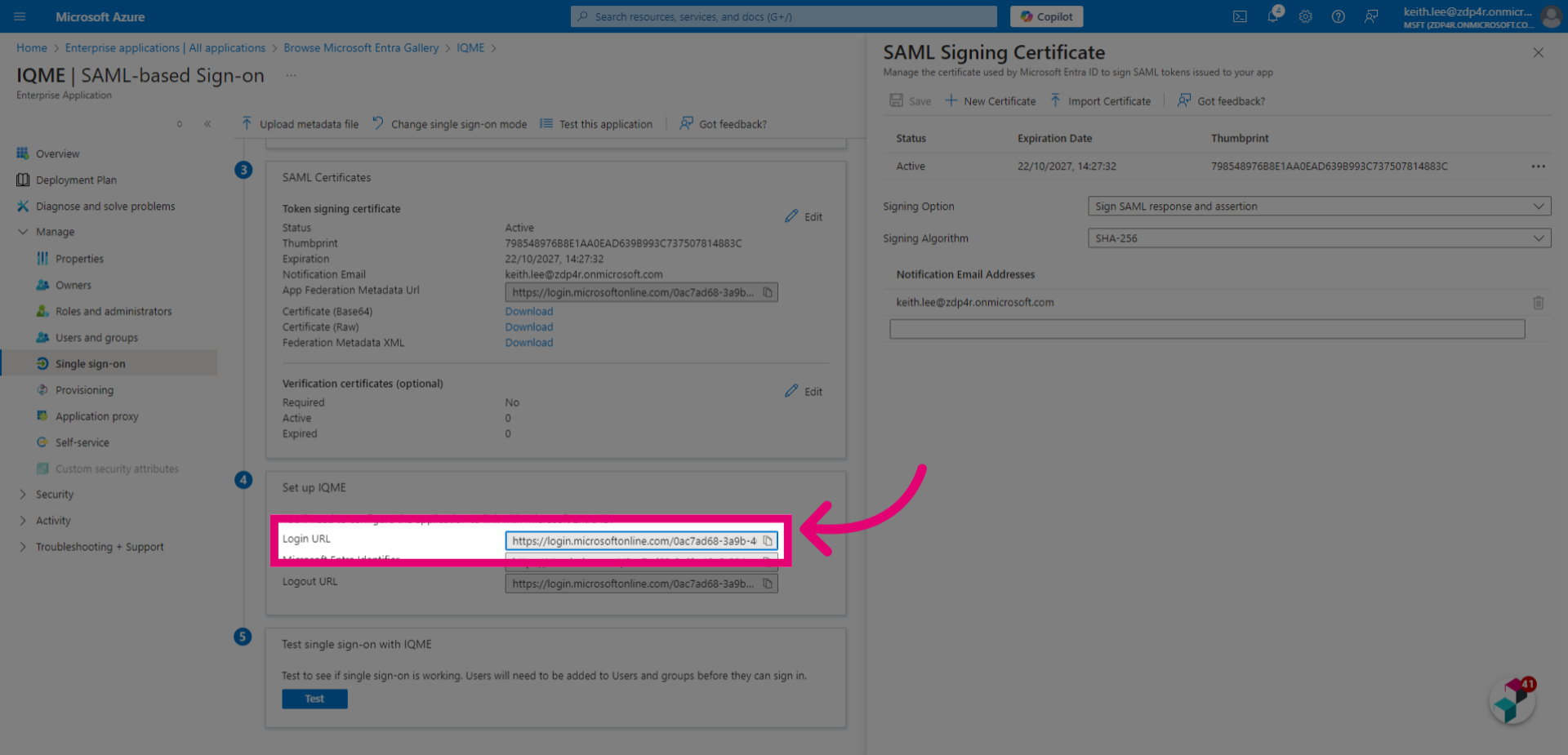
Task: Open the sidebar sort arrows icon
Action: pyautogui.click(x=180, y=124)
